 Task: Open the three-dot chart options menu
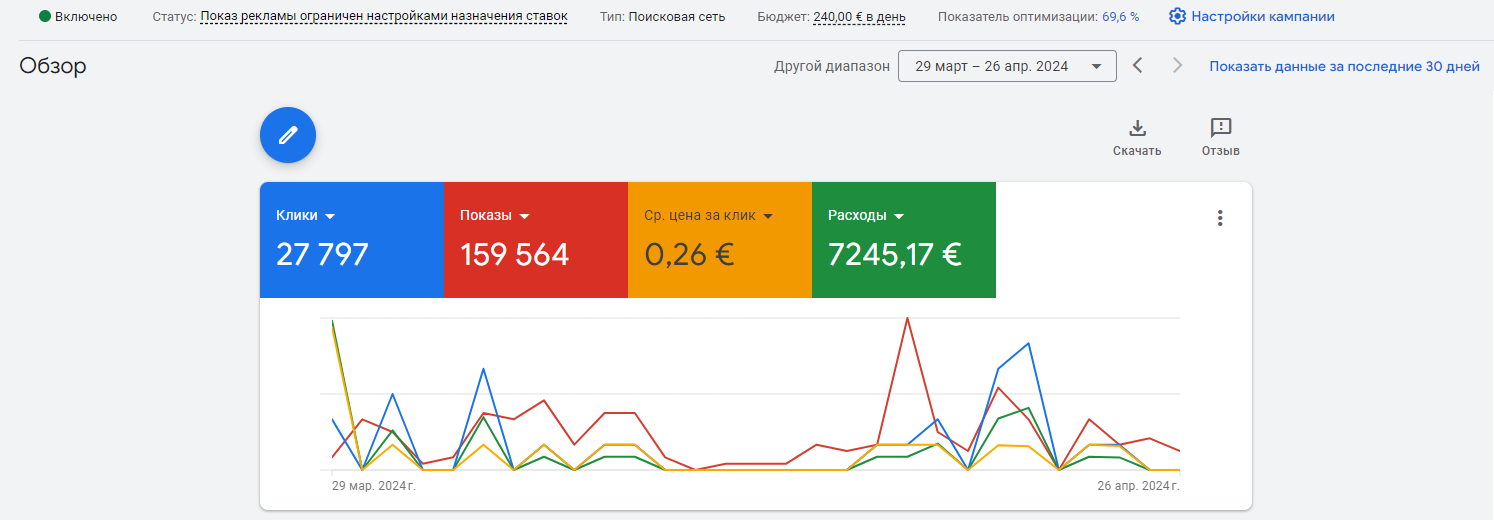click(x=1219, y=218)
